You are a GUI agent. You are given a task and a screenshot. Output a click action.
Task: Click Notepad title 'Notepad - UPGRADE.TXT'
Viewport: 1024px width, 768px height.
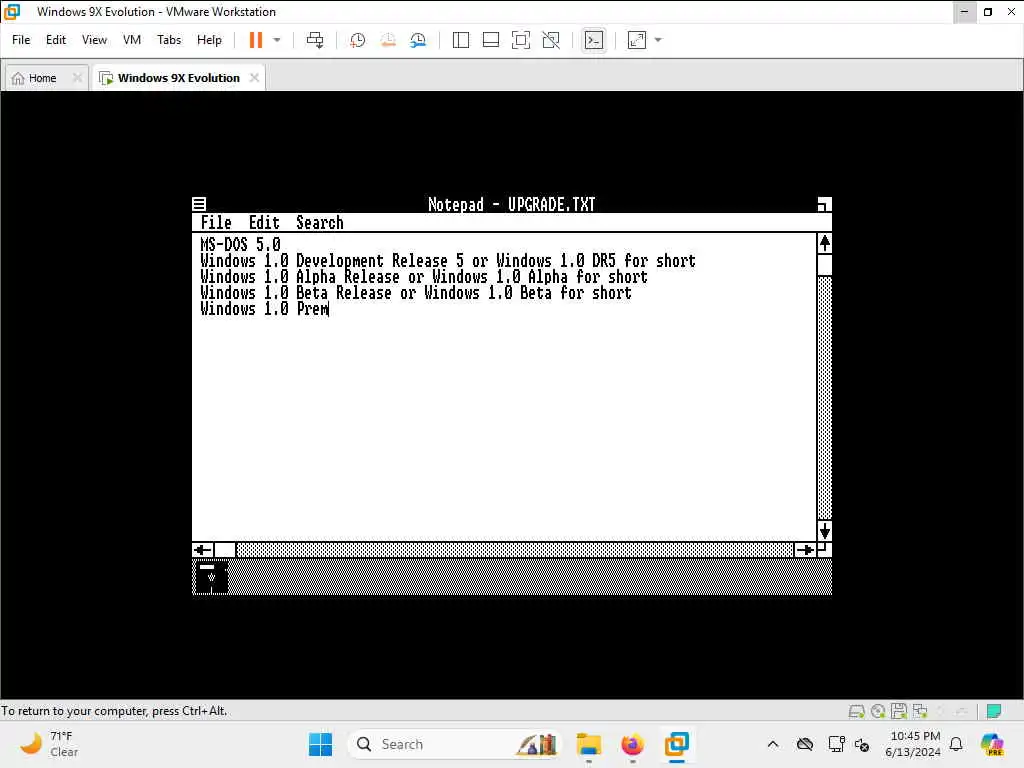click(511, 204)
